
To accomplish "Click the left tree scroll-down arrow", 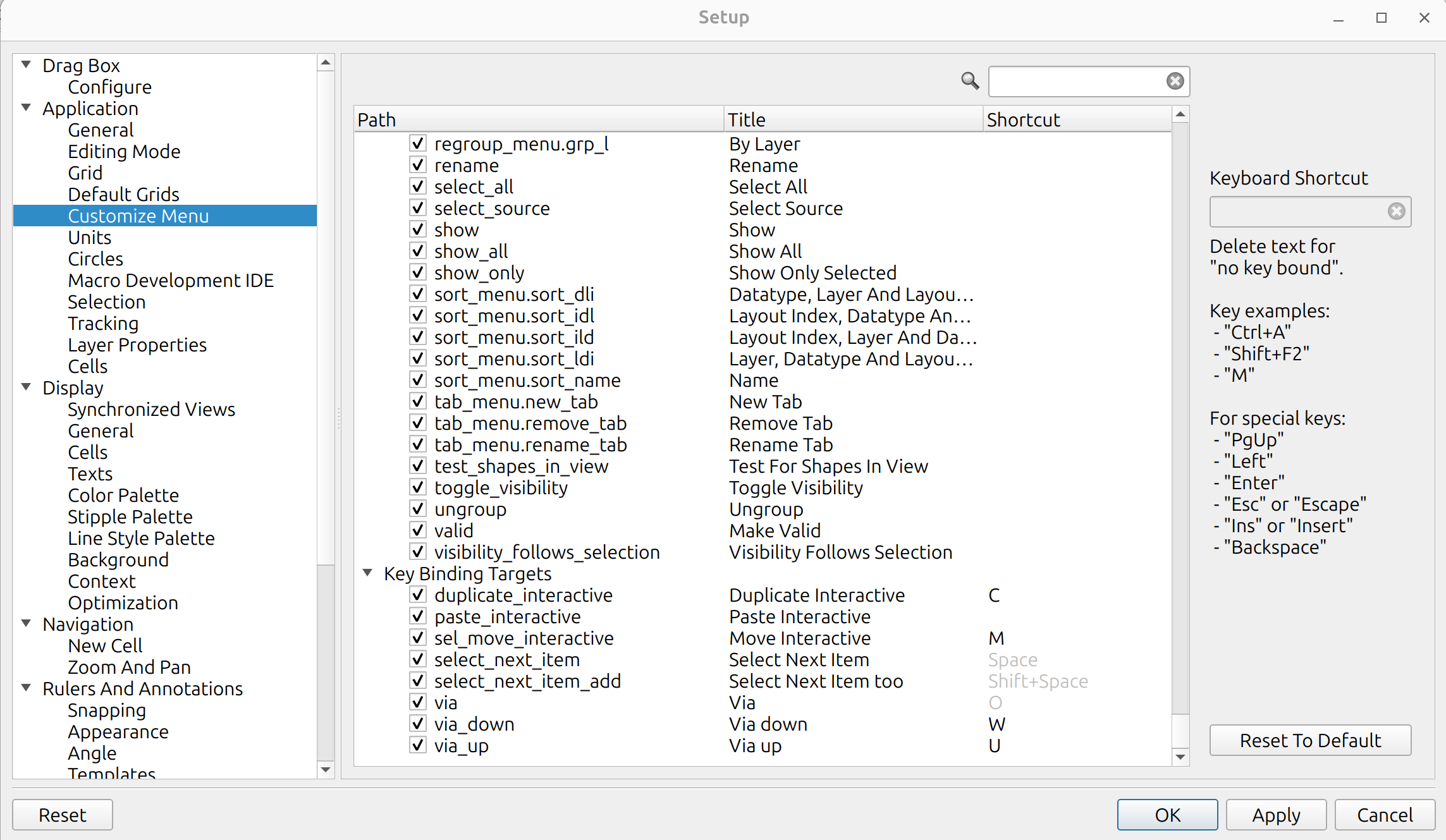I will [x=326, y=769].
